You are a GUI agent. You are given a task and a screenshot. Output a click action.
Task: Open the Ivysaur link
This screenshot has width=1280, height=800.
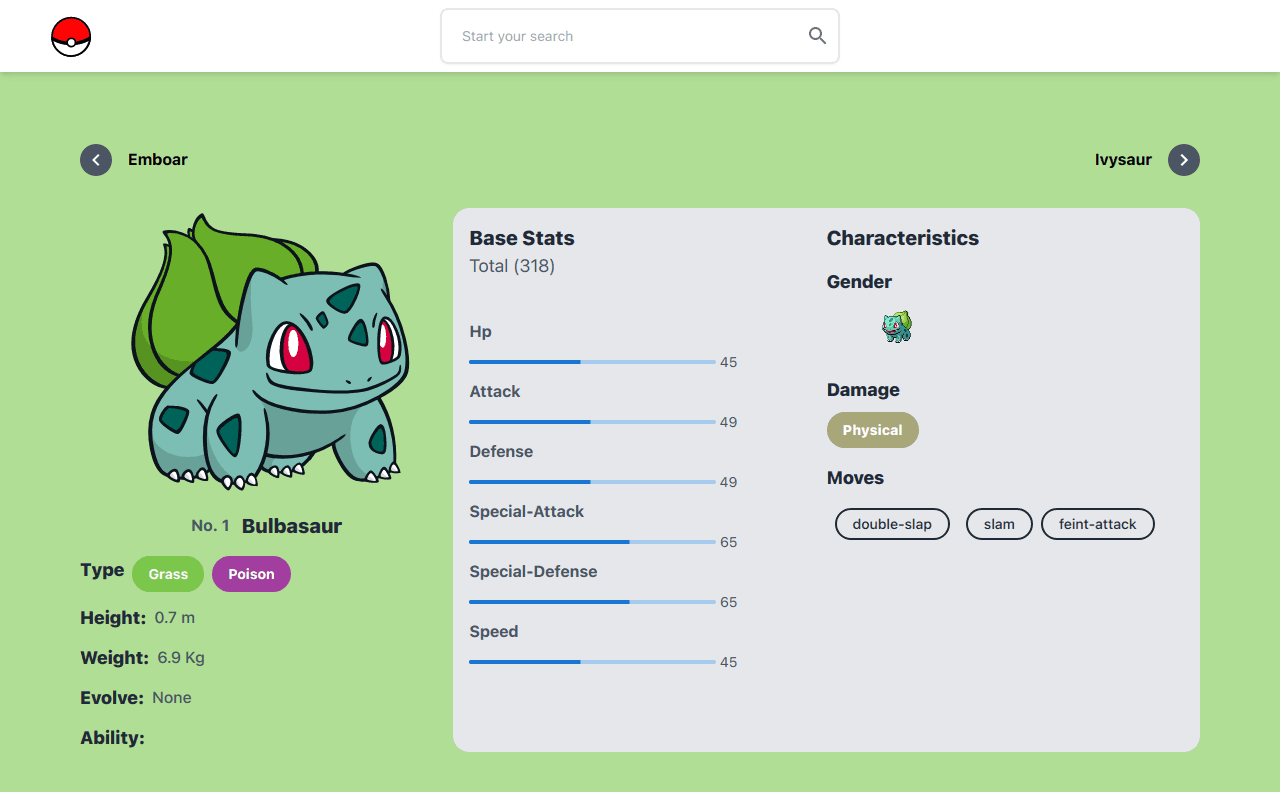pos(1123,160)
